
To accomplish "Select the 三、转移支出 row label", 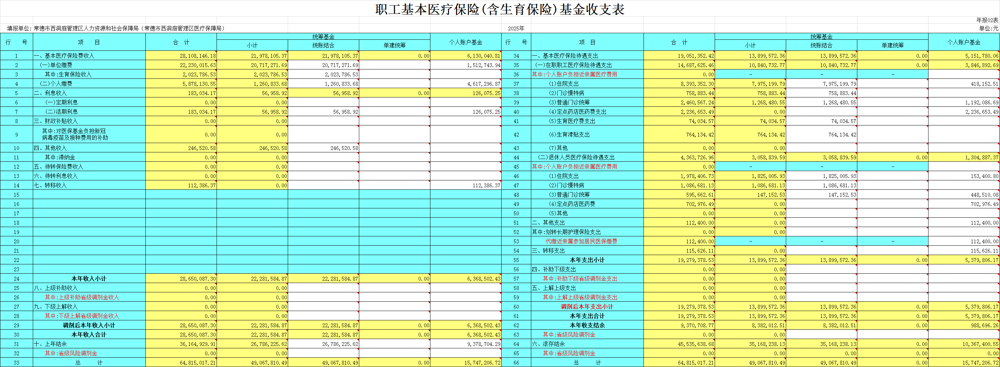I will click(x=547, y=250).
